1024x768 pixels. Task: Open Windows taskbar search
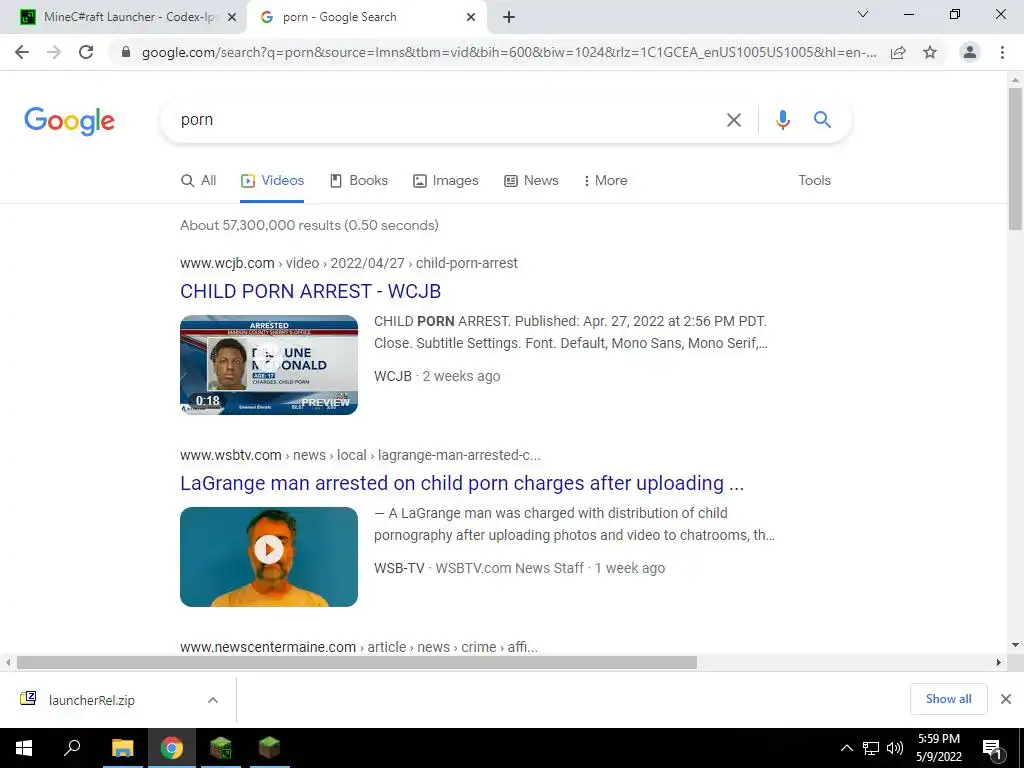72,748
